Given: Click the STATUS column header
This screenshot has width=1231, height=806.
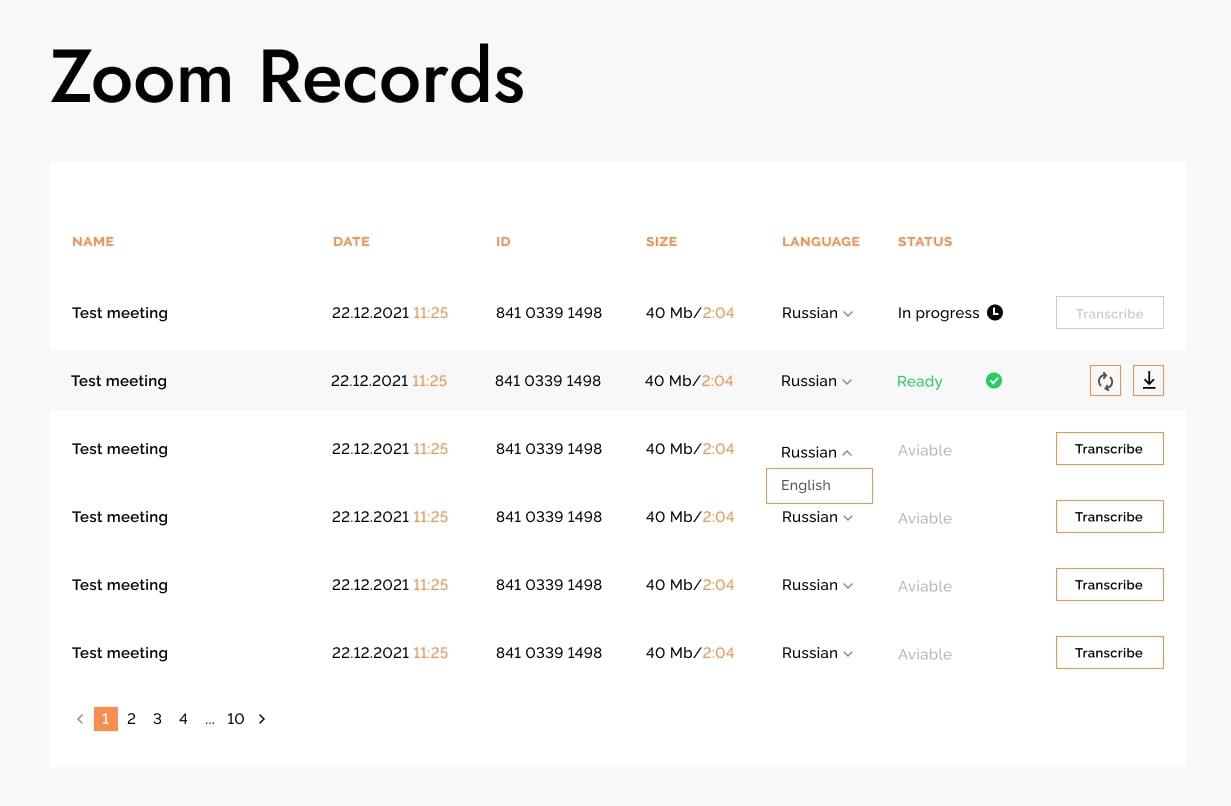Looking at the screenshot, I should (925, 242).
